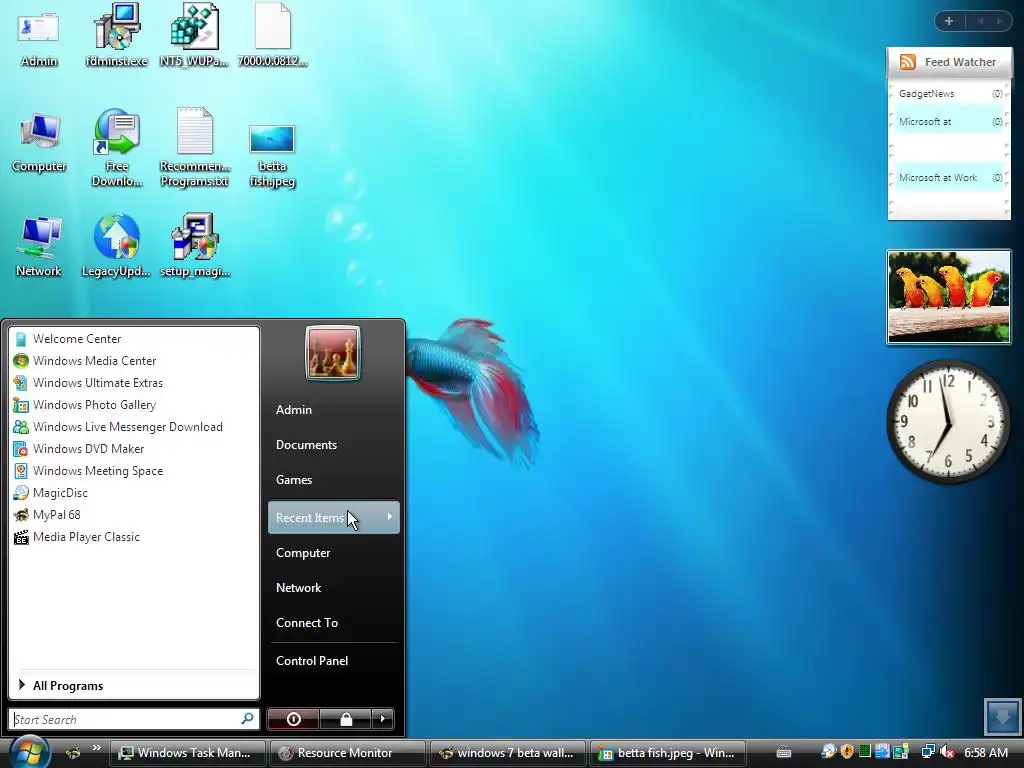Click the Feed Watcher gadget header

[949, 62]
